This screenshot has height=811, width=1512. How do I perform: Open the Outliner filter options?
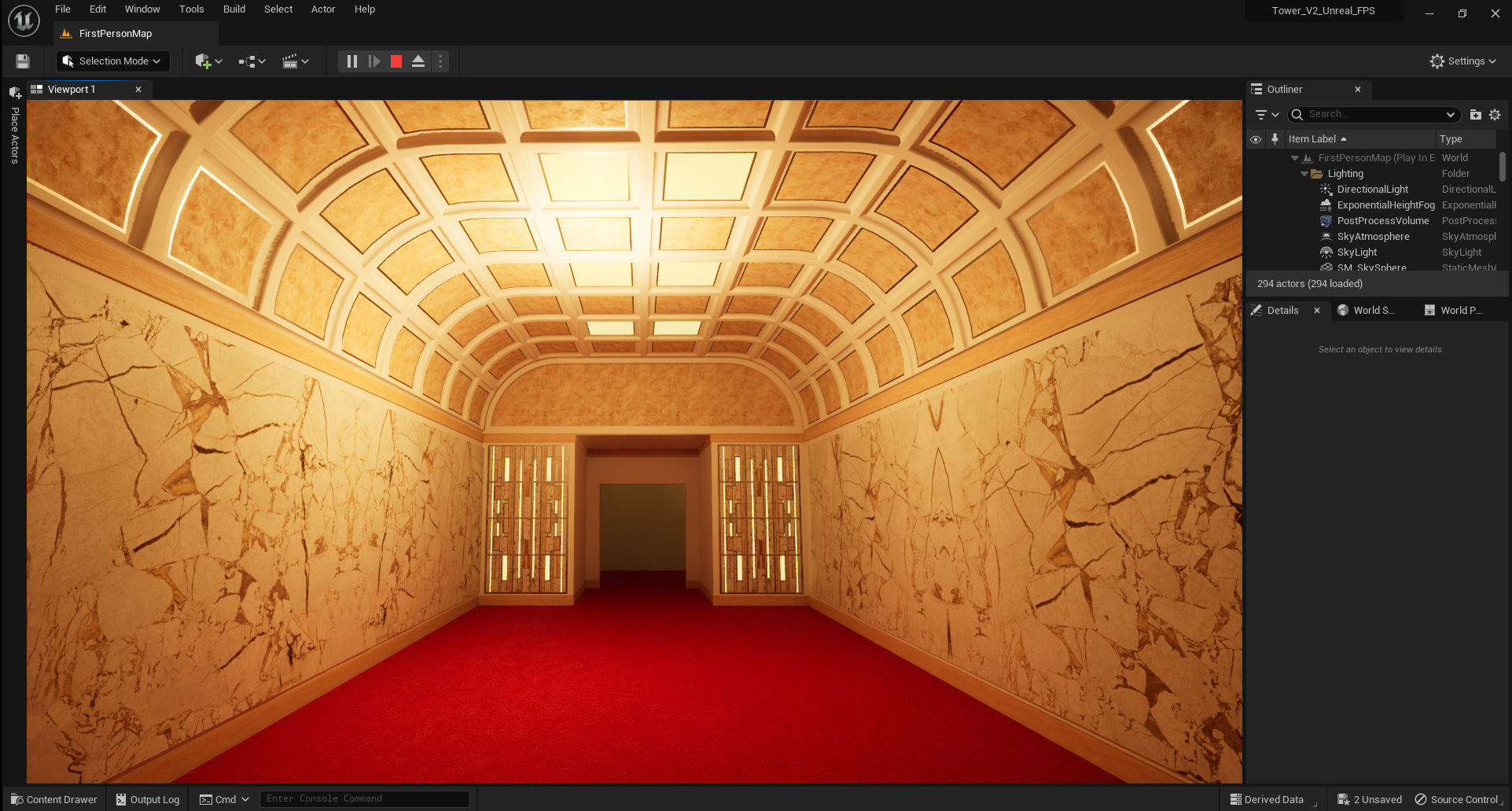[x=1267, y=115]
